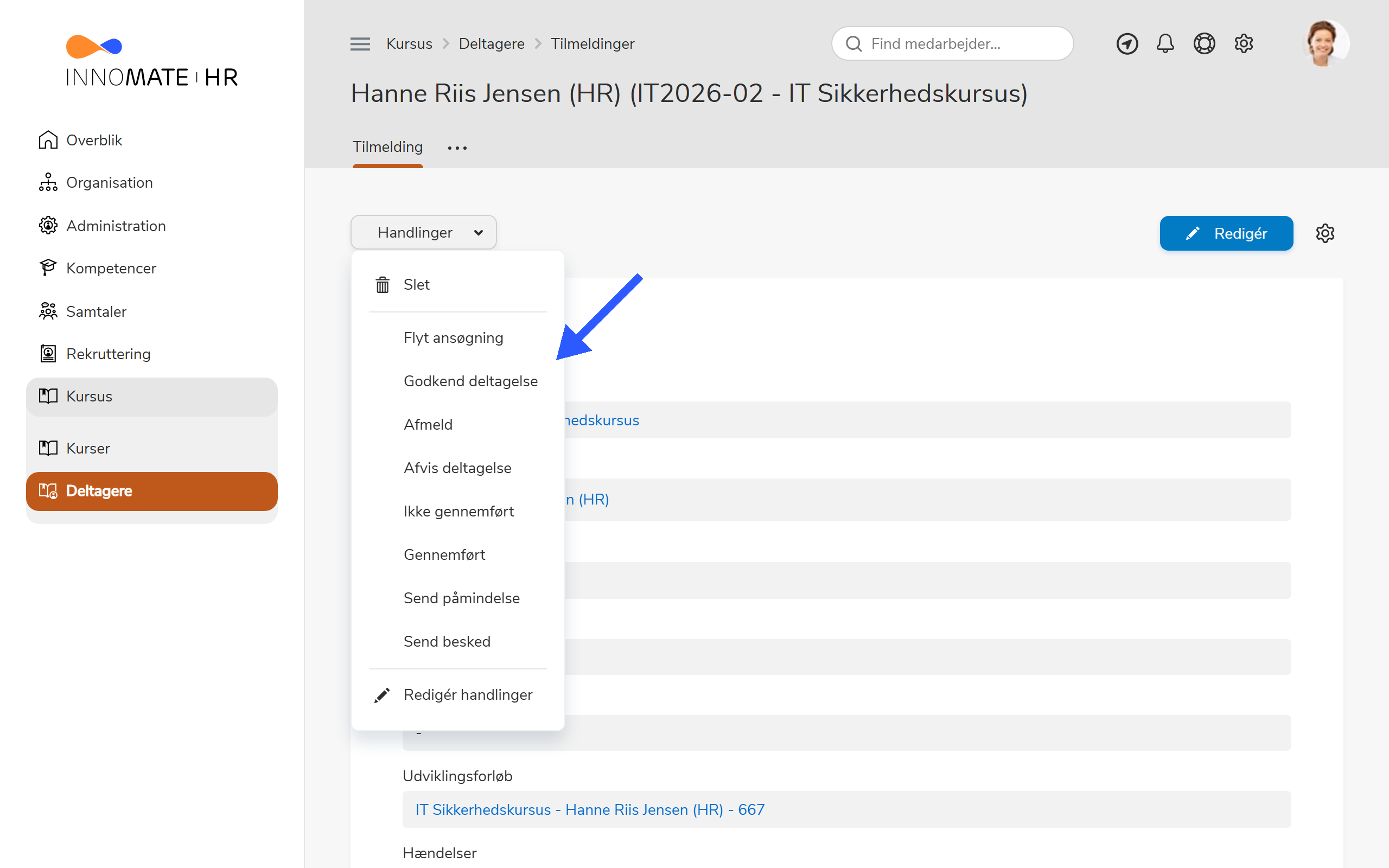Go to Deltagere breadcrumb
The width and height of the screenshot is (1389, 868).
(492, 43)
